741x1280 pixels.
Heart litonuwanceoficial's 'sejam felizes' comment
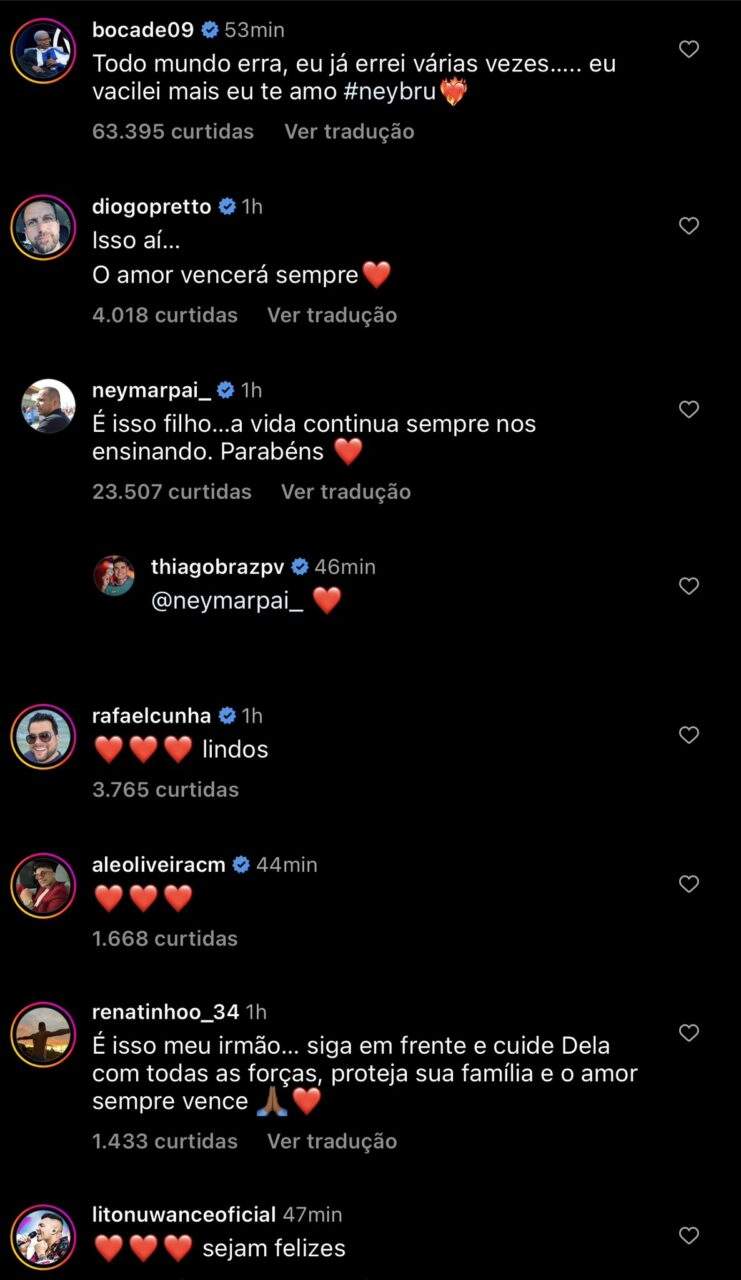[x=689, y=1235]
